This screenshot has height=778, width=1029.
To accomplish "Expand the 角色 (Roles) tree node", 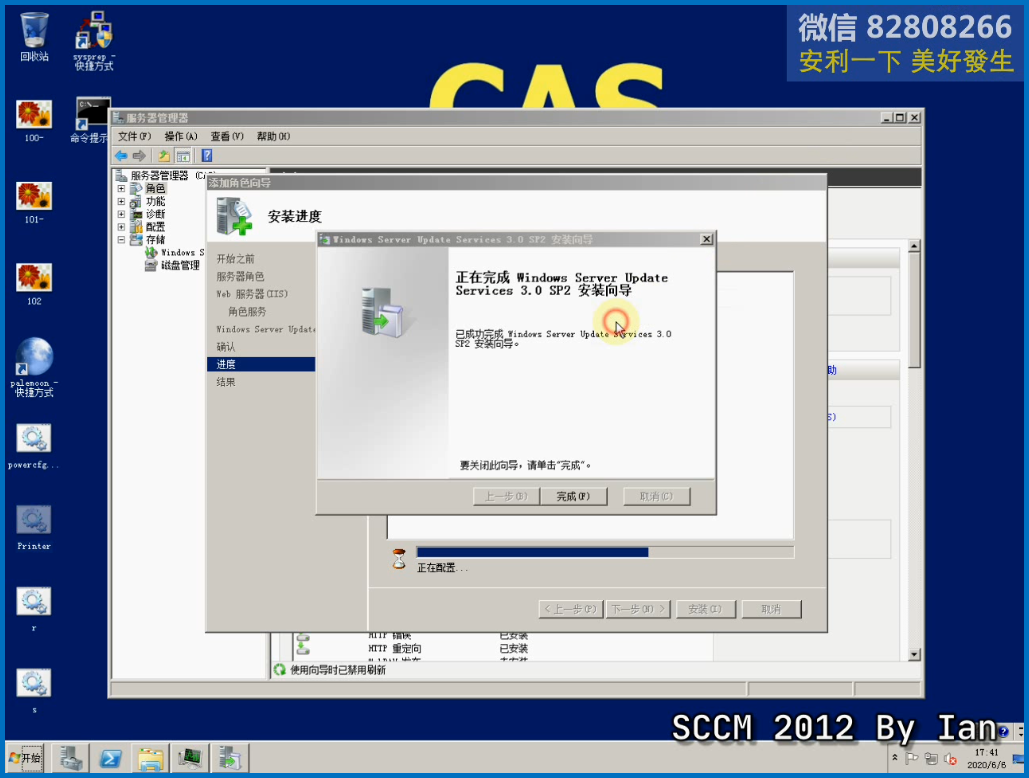I will [x=121, y=189].
